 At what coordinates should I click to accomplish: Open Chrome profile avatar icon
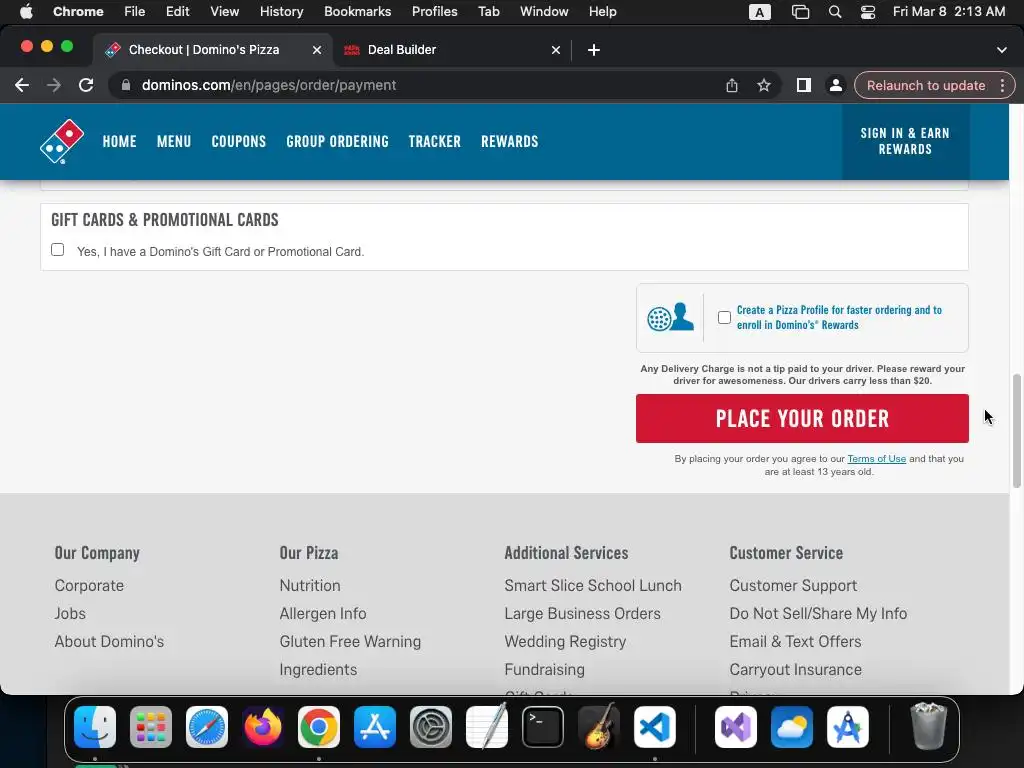tap(835, 86)
